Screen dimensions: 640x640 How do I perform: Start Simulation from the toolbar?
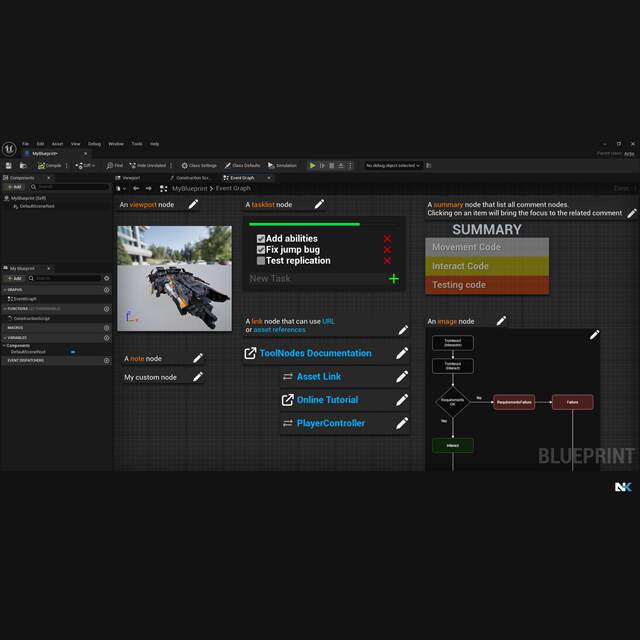pos(282,165)
